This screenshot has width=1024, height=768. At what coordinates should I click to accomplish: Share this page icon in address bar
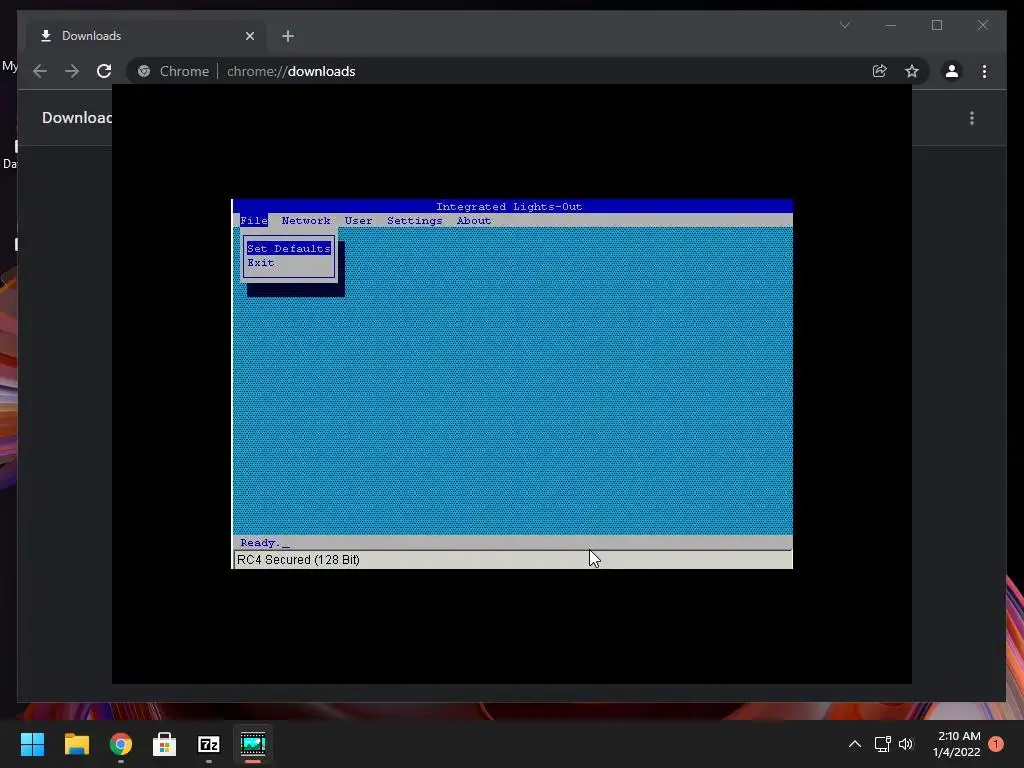click(x=880, y=71)
